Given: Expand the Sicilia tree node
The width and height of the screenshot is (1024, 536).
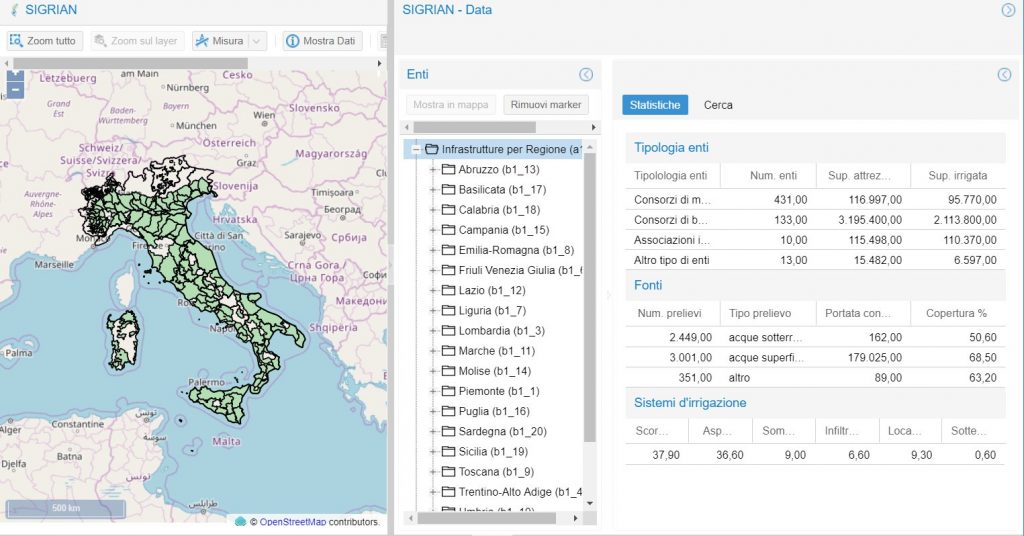Looking at the screenshot, I should pyautogui.click(x=433, y=452).
